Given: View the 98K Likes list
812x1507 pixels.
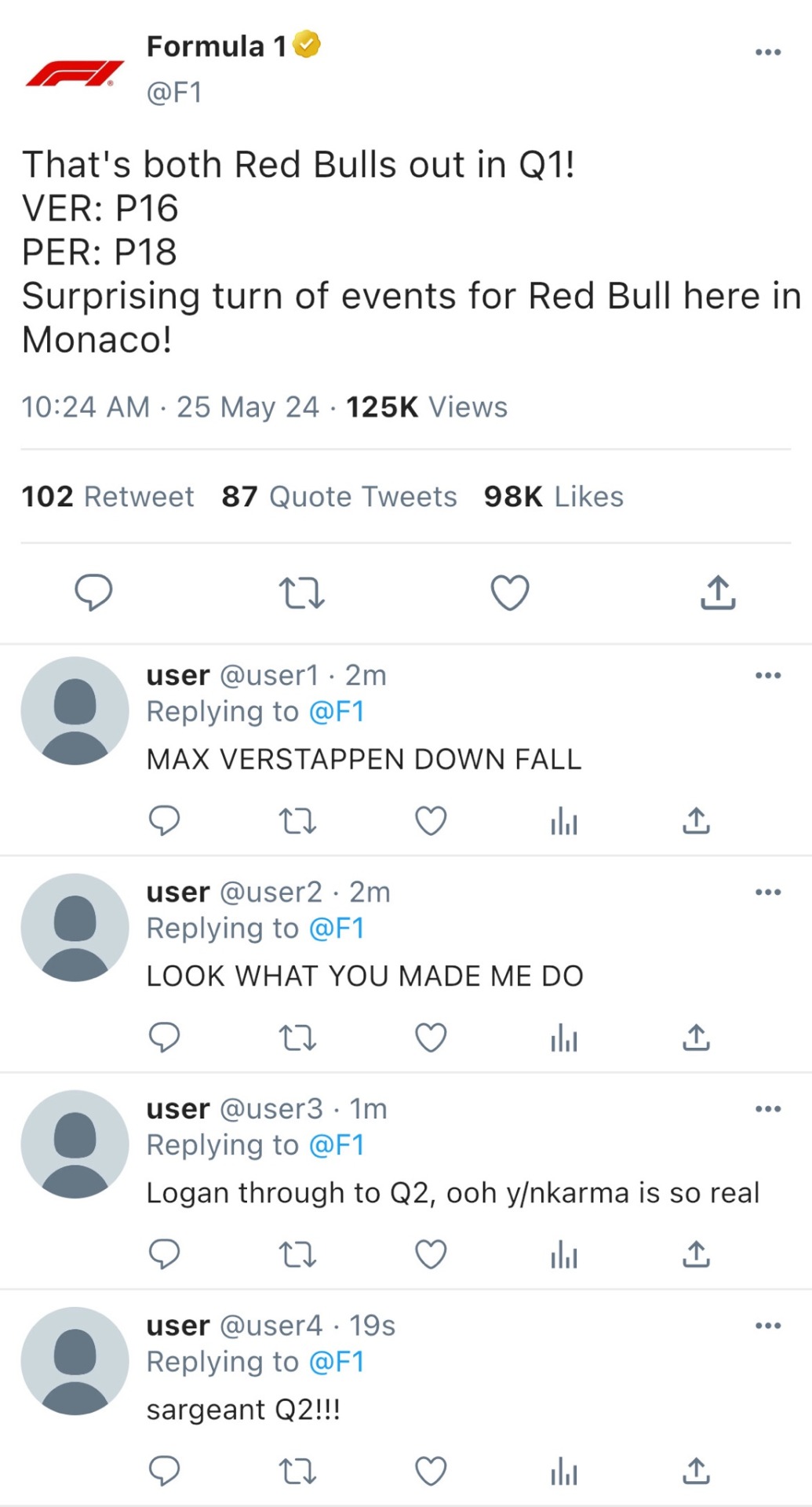Looking at the screenshot, I should coord(553,497).
